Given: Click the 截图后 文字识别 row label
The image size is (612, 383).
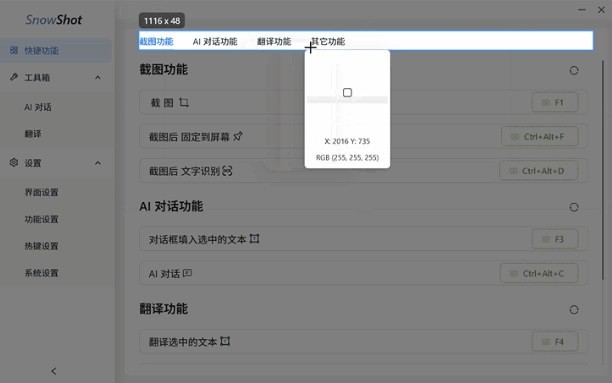Looking at the screenshot, I should coord(185,171).
